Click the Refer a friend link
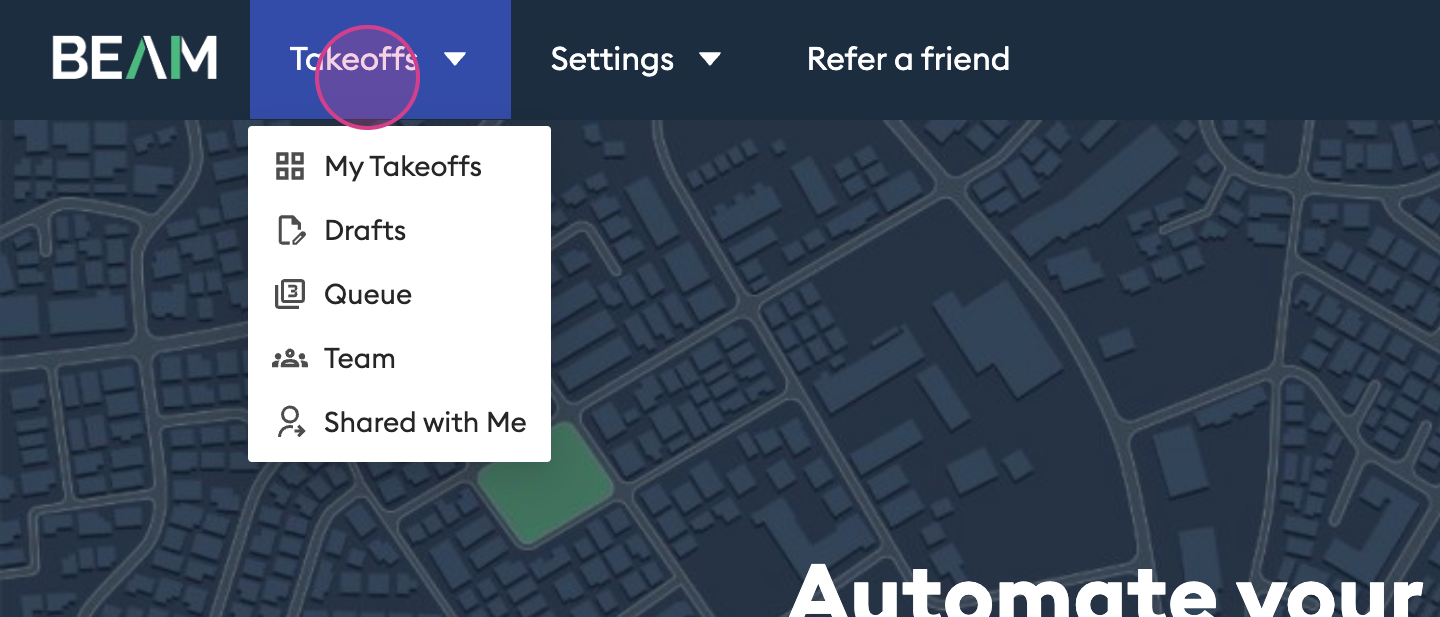The width and height of the screenshot is (1440, 617). pyautogui.click(x=908, y=59)
